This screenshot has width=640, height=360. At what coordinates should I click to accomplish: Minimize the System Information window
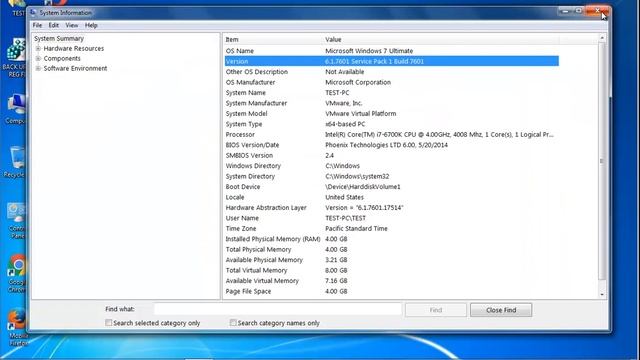tap(565, 11)
